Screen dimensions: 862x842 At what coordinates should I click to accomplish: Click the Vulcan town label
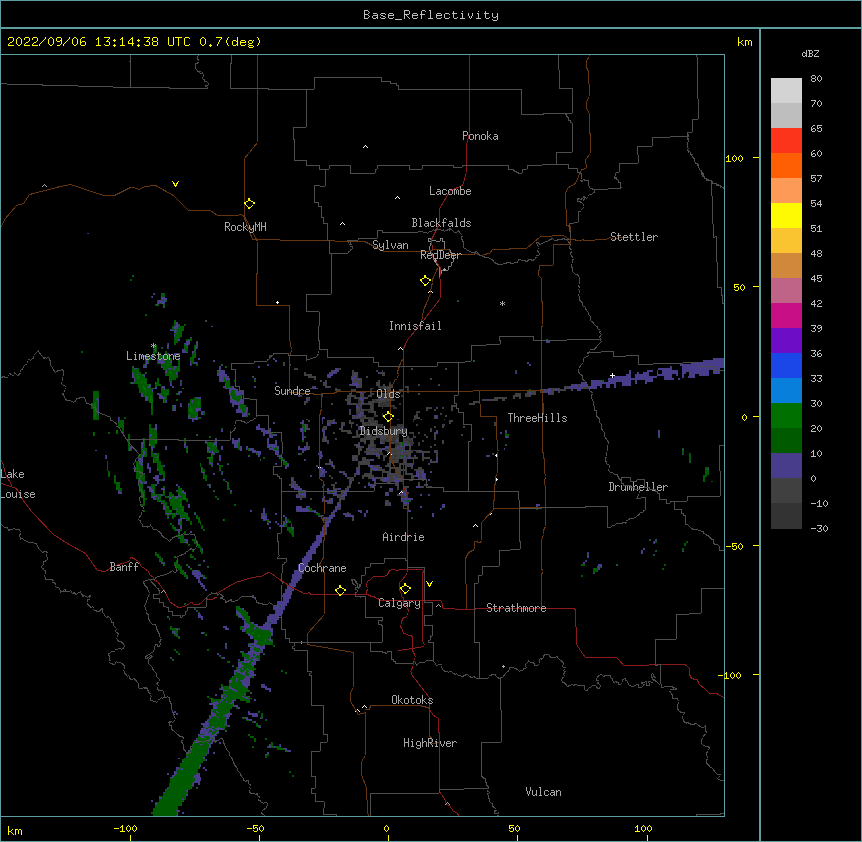click(543, 792)
